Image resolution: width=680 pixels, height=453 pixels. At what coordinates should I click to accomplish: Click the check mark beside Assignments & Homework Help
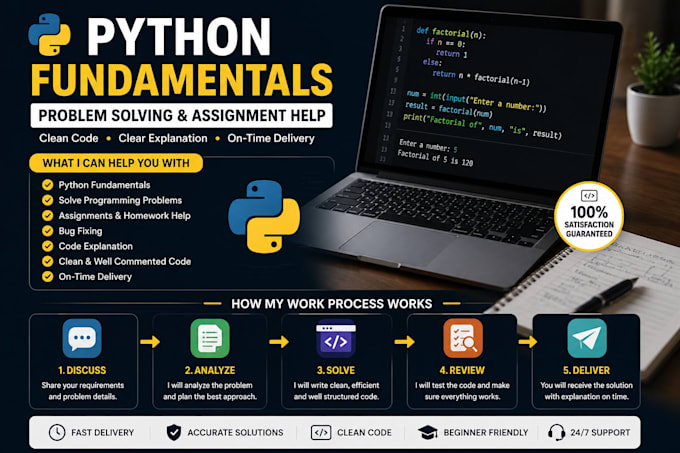click(47, 215)
